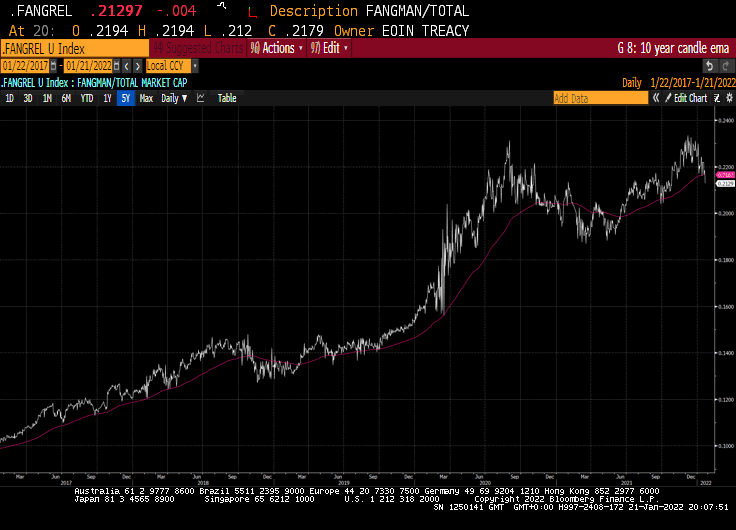736x530 pixels.
Task: Select the 5Y range tab
Action: coord(126,98)
